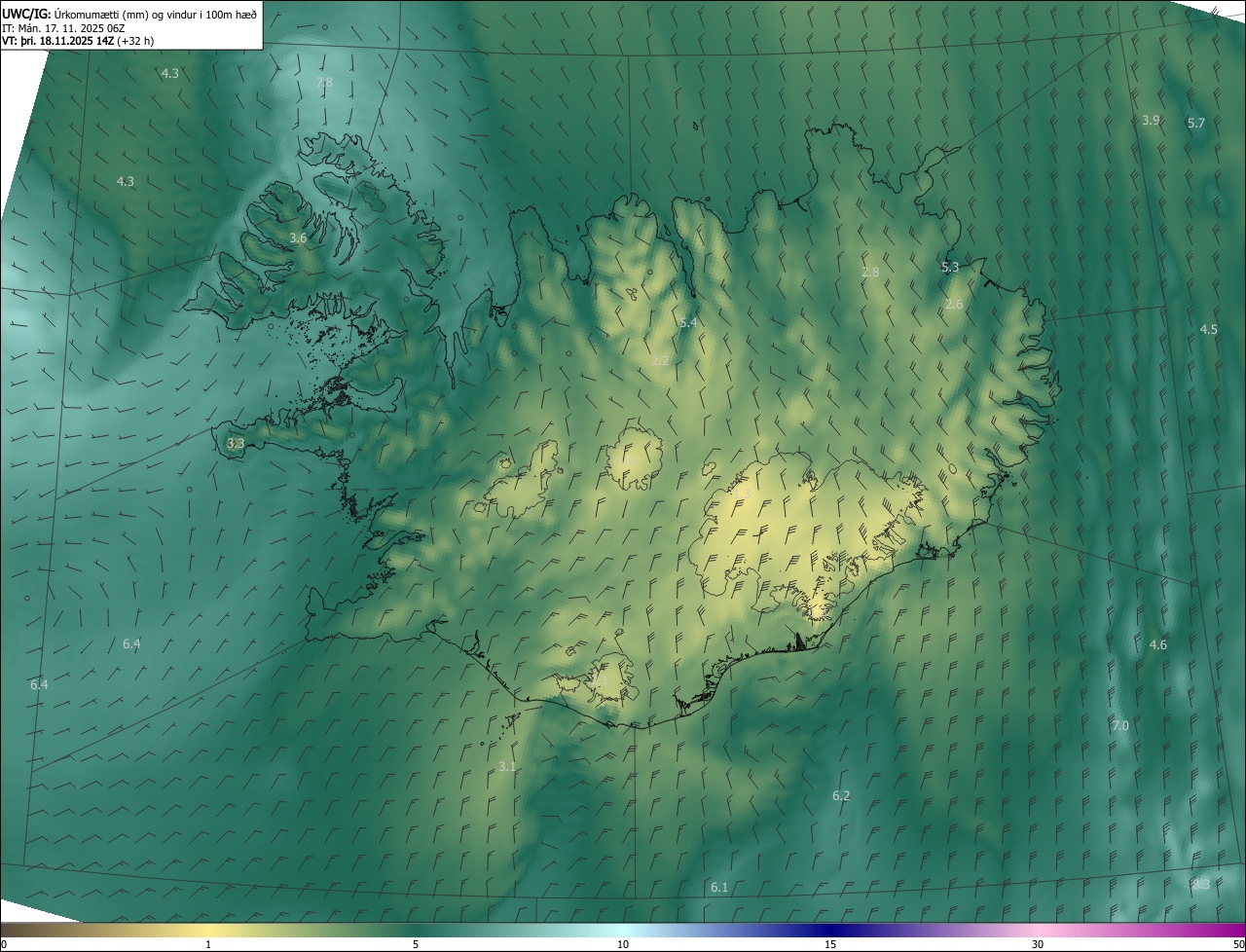Click the map value label '8.3'
1246x952 pixels.
pos(1200,884)
